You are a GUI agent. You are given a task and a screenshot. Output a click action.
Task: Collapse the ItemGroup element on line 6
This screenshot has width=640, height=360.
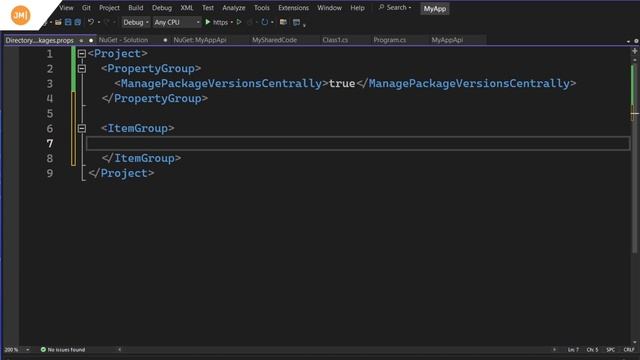coord(82,128)
